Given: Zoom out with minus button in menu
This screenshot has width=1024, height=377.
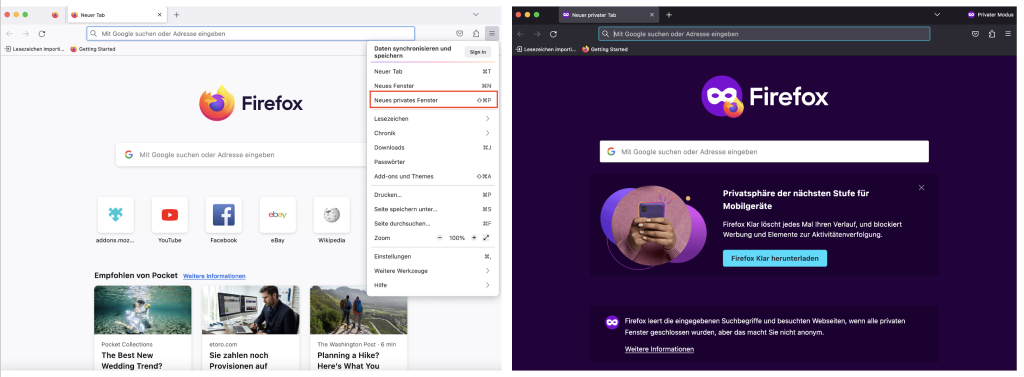Looking at the screenshot, I should (x=440, y=238).
